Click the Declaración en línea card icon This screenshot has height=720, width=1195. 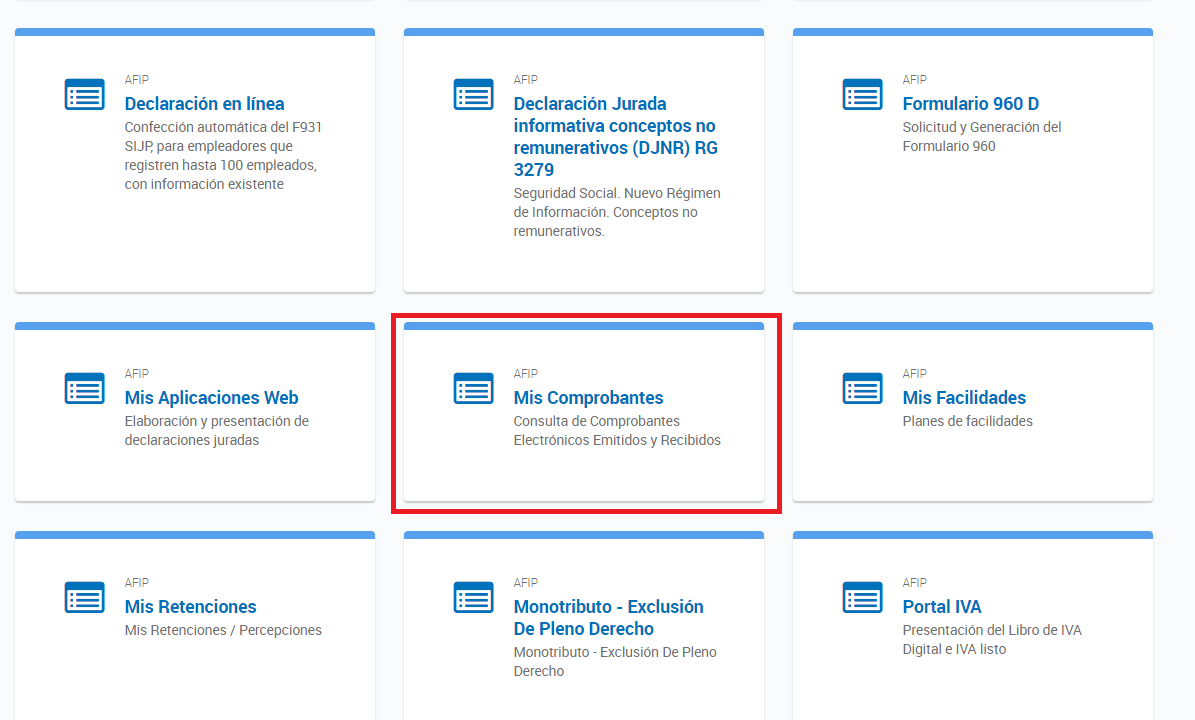point(85,94)
